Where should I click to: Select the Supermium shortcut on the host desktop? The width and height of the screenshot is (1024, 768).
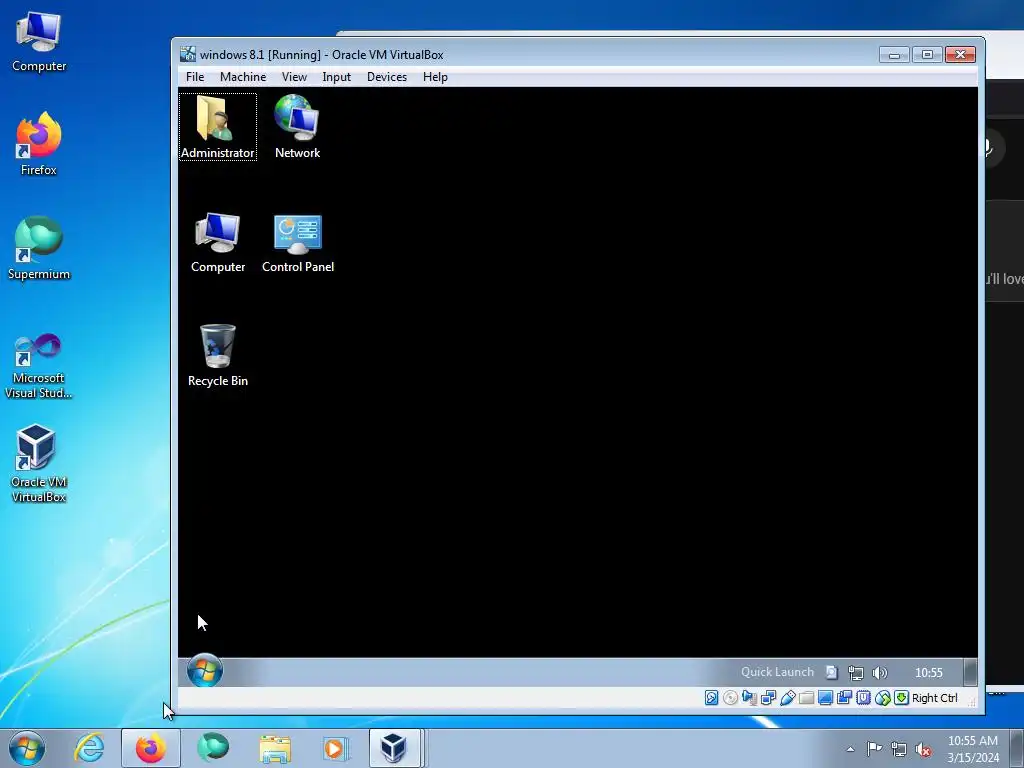(x=39, y=248)
